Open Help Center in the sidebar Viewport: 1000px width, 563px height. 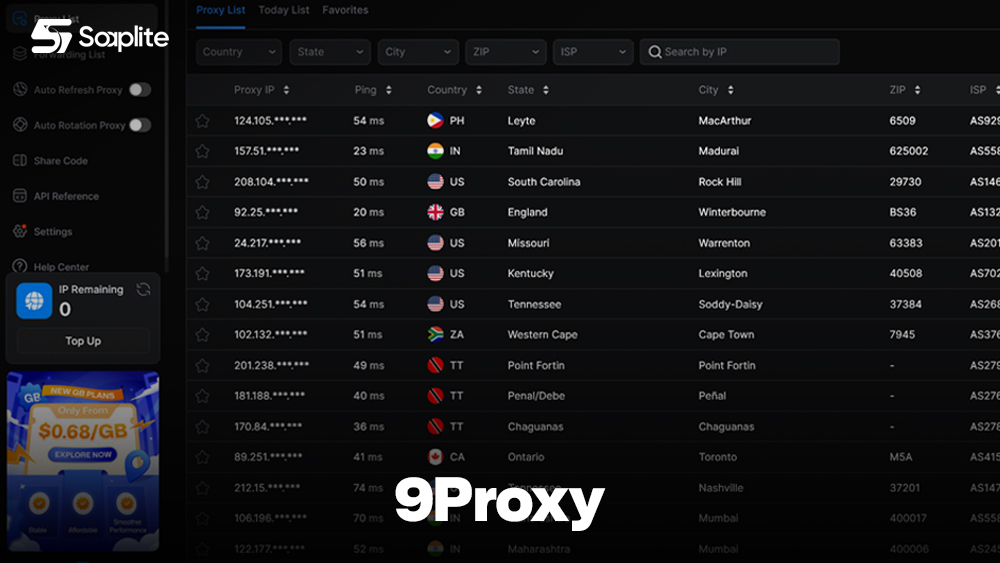[x=61, y=267]
